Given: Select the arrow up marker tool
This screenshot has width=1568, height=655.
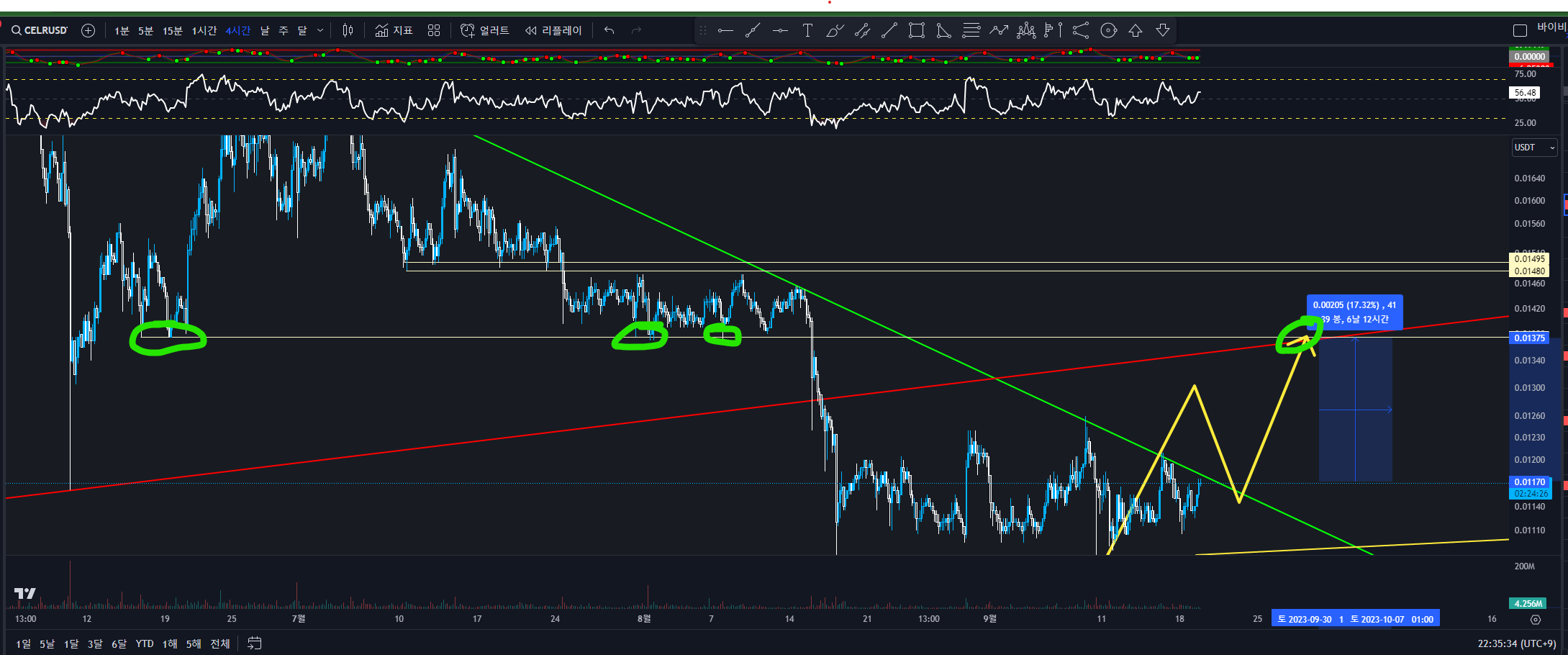Looking at the screenshot, I should pyautogui.click(x=1136, y=30).
